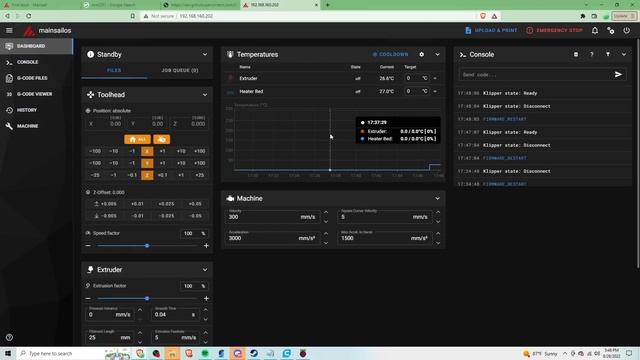This screenshot has width=640, height=360.
Task: Collapse the Standby panel
Action: pyautogui.click(x=205, y=54)
